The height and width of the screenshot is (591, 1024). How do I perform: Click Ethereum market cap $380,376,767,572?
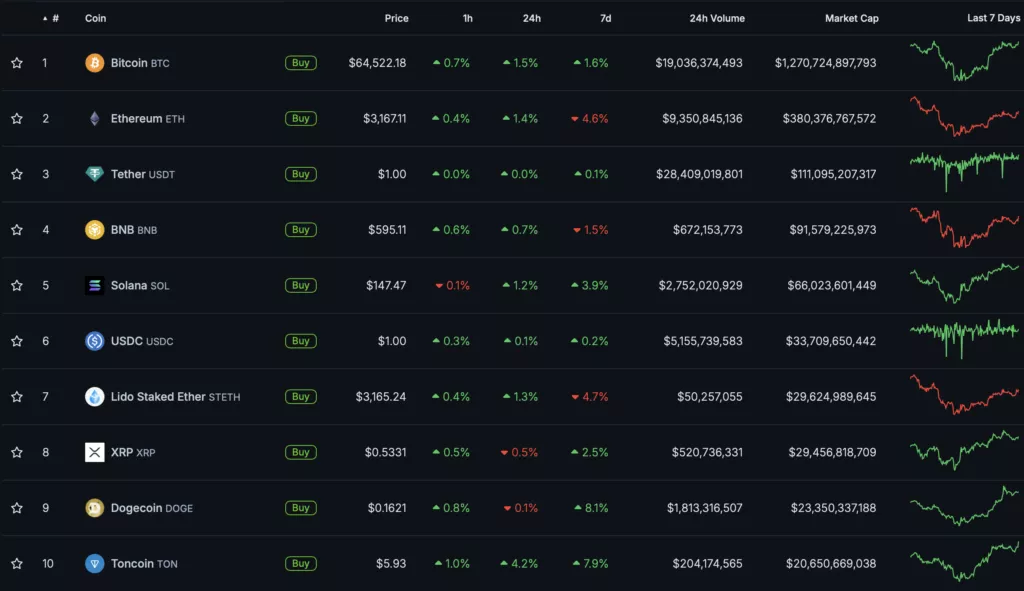pyautogui.click(x=829, y=118)
